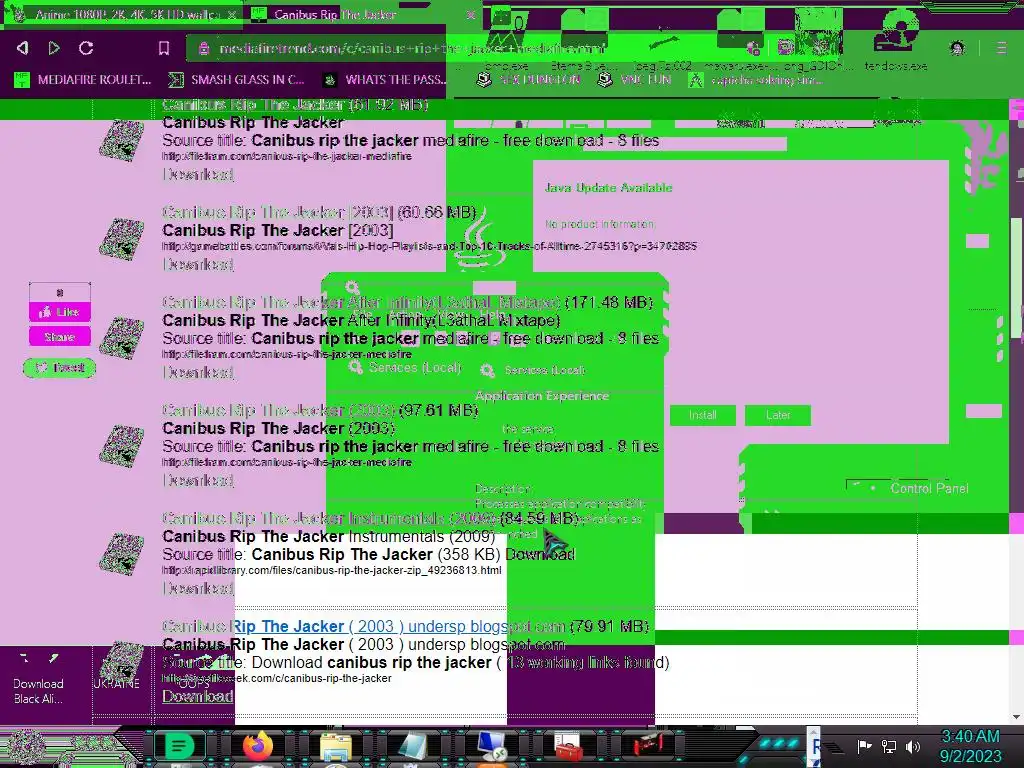Download the 61.92 MB Rip The Jacker result

point(198,174)
